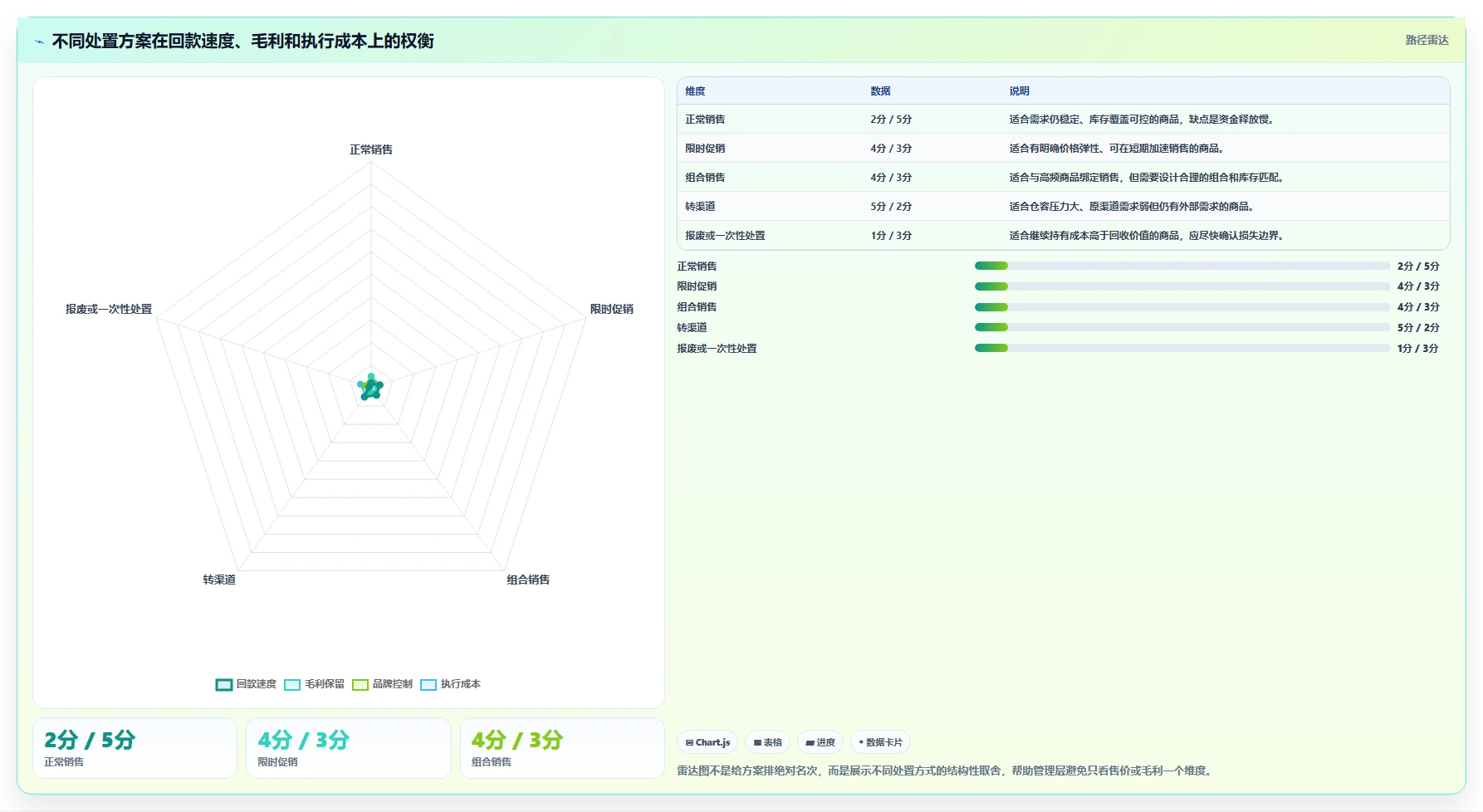Click the 雷达图不是给方案排绝对名次 footnote
The height and width of the screenshot is (812, 1483).
pyautogui.click(x=946, y=770)
